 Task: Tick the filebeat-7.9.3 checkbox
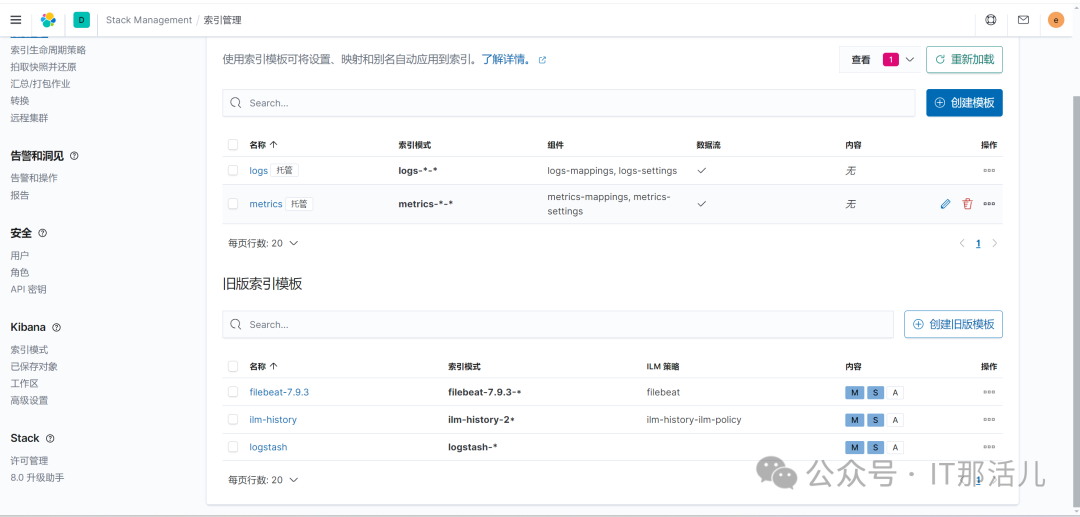click(233, 392)
